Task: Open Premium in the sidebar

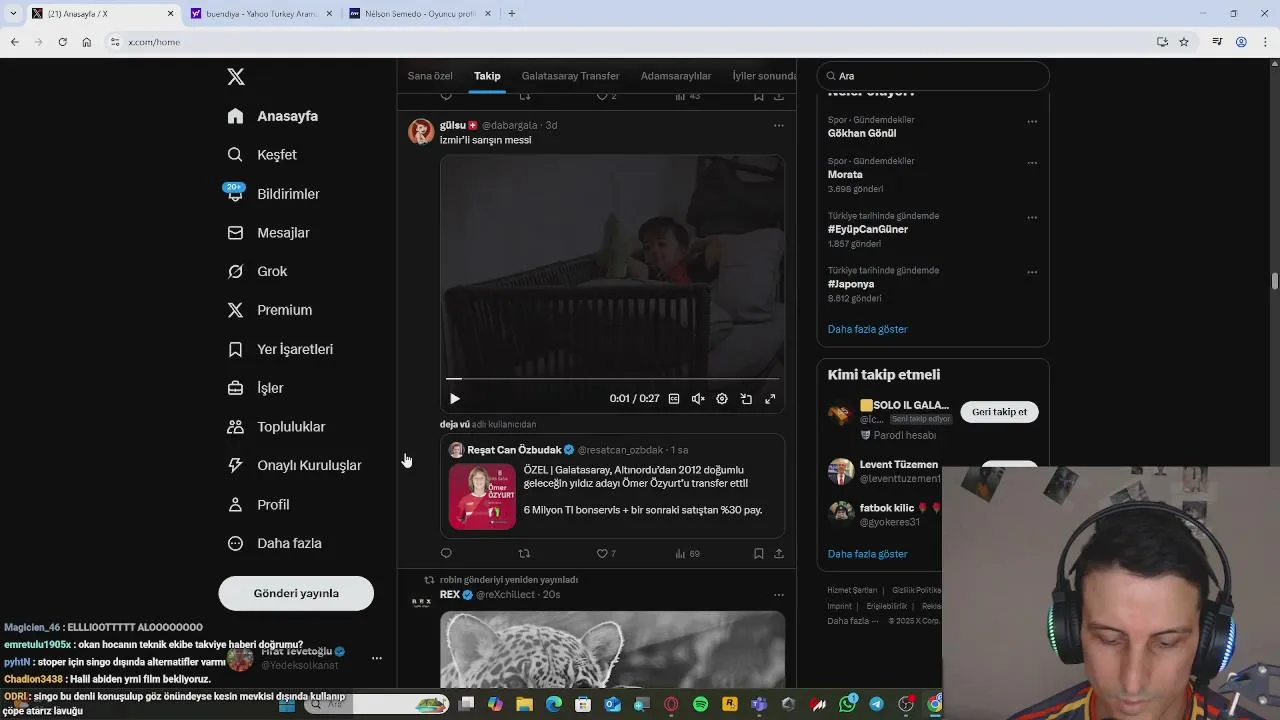Action: [270, 310]
